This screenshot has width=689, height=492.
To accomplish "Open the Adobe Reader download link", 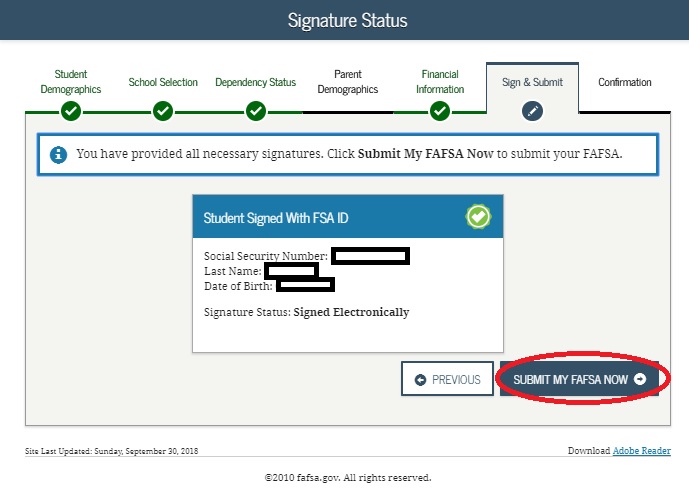I will [x=642, y=451].
